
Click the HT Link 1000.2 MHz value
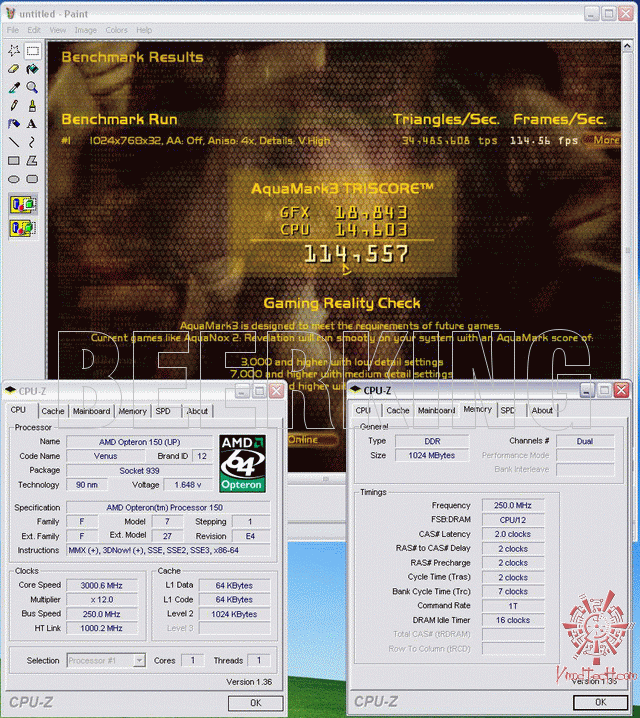[x=102, y=628]
